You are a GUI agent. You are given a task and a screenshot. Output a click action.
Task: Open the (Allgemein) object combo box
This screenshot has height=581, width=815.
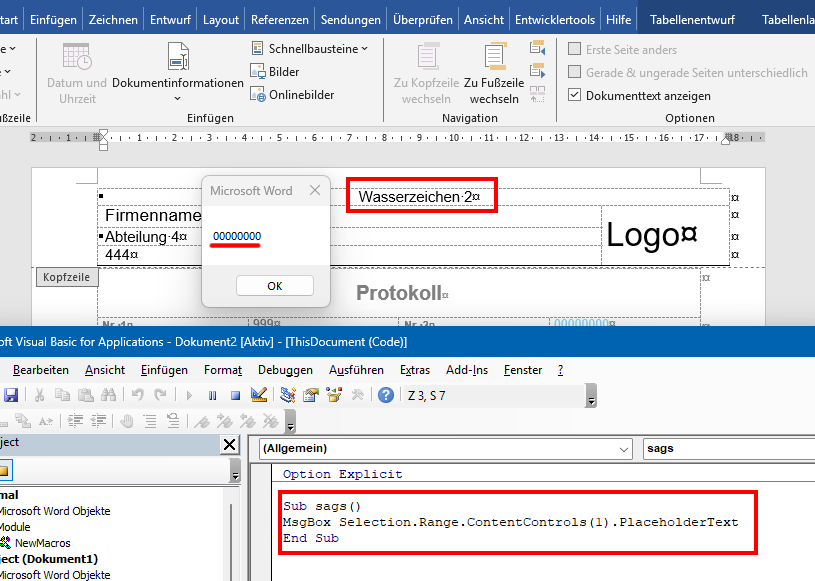(445, 449)
